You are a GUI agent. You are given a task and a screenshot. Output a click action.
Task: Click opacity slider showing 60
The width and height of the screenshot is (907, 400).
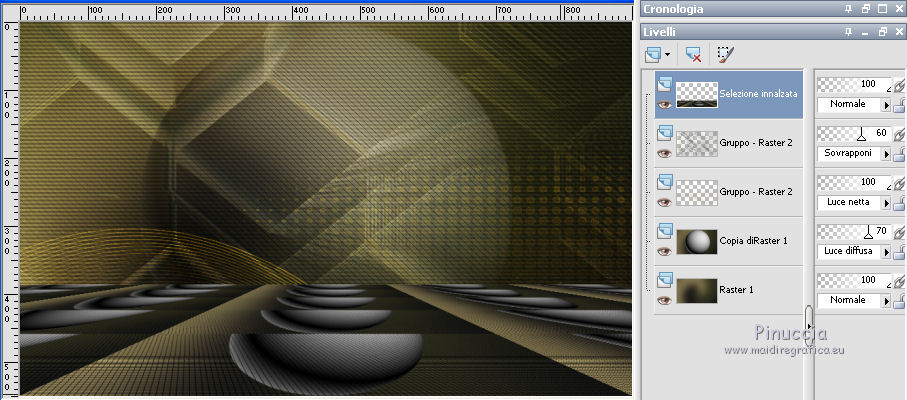pyautogui.click(x=854, y=134)
